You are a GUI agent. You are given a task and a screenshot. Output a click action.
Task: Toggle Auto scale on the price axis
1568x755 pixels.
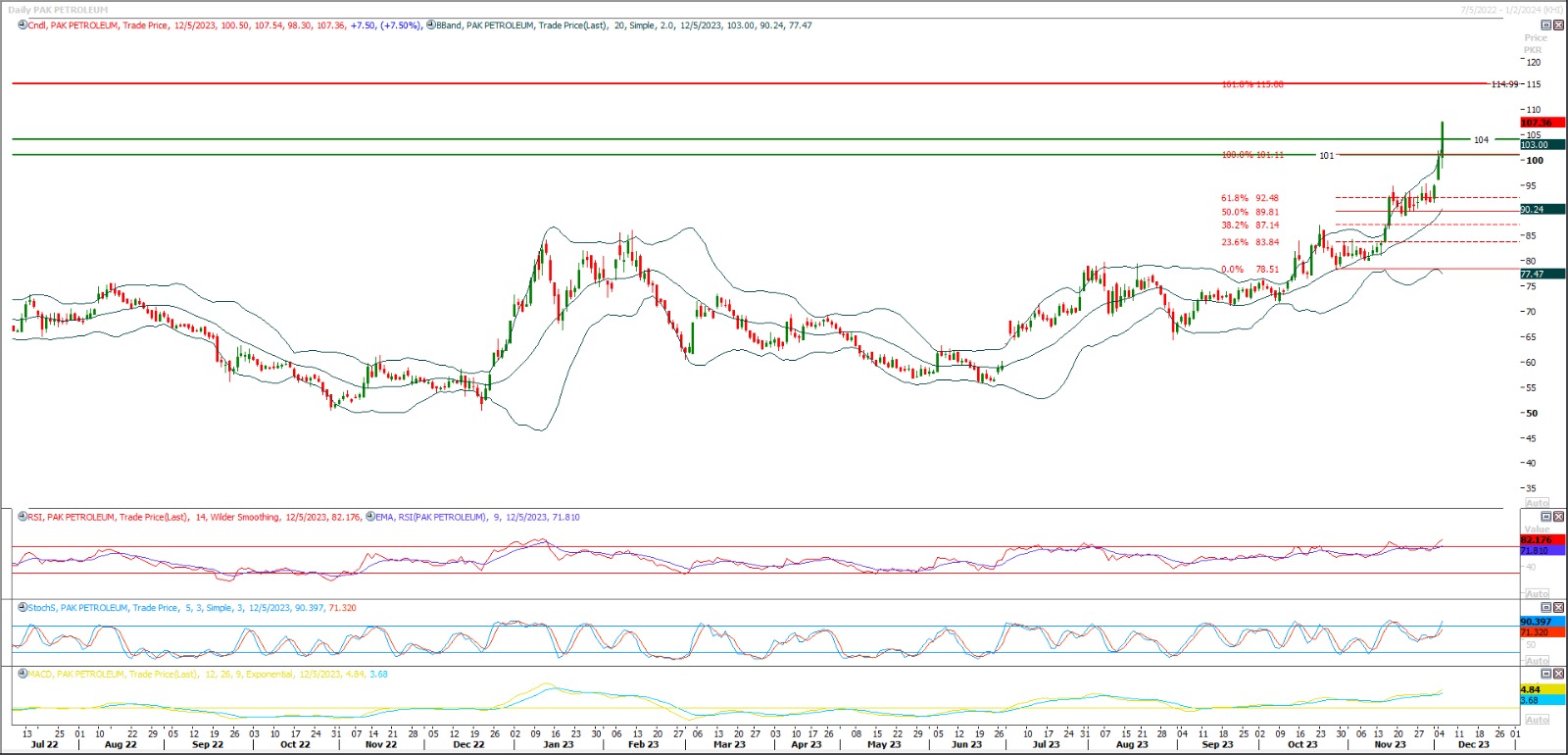pos(1537,502)
